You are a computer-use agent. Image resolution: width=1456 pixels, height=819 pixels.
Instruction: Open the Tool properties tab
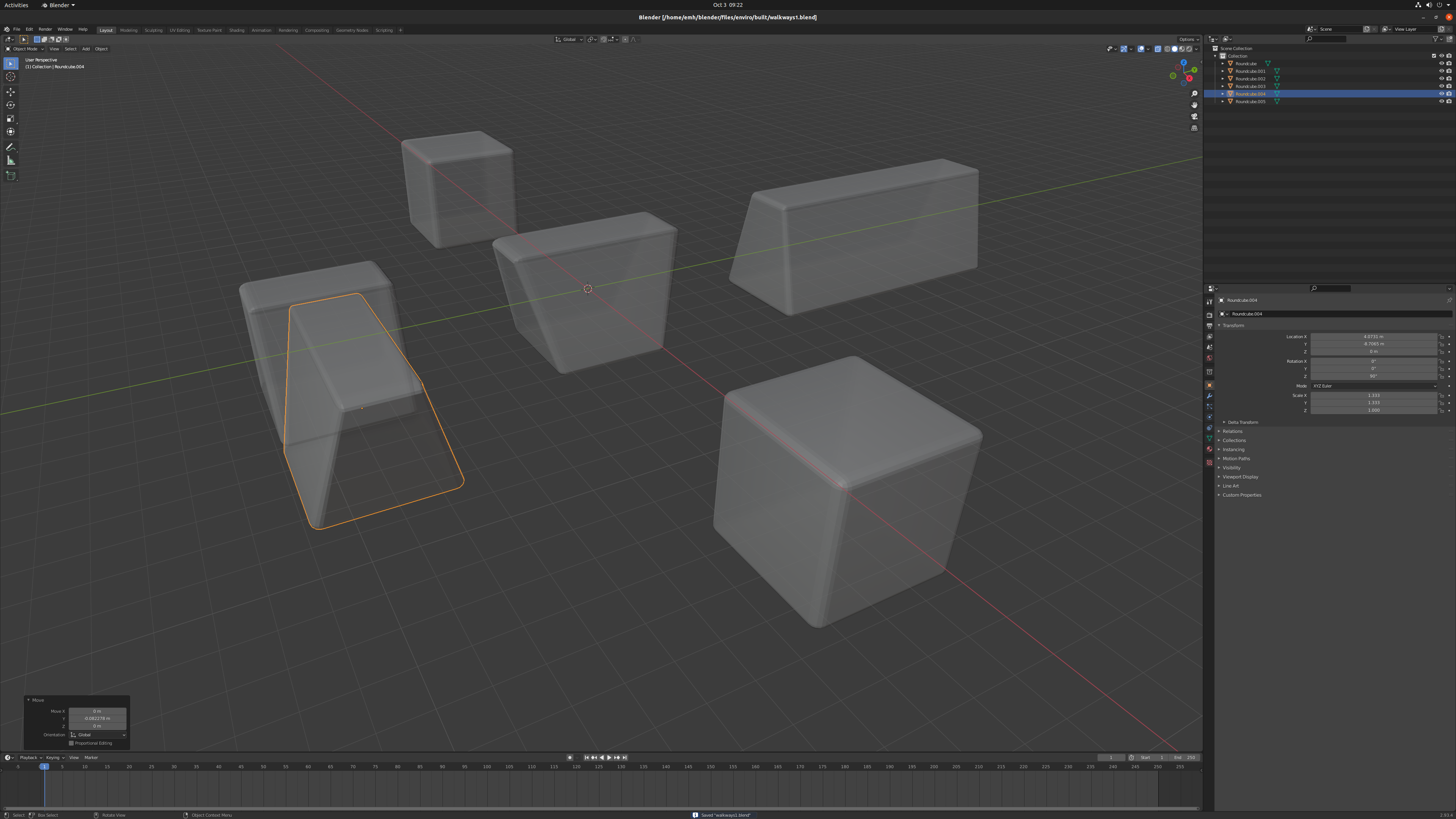1209,302
